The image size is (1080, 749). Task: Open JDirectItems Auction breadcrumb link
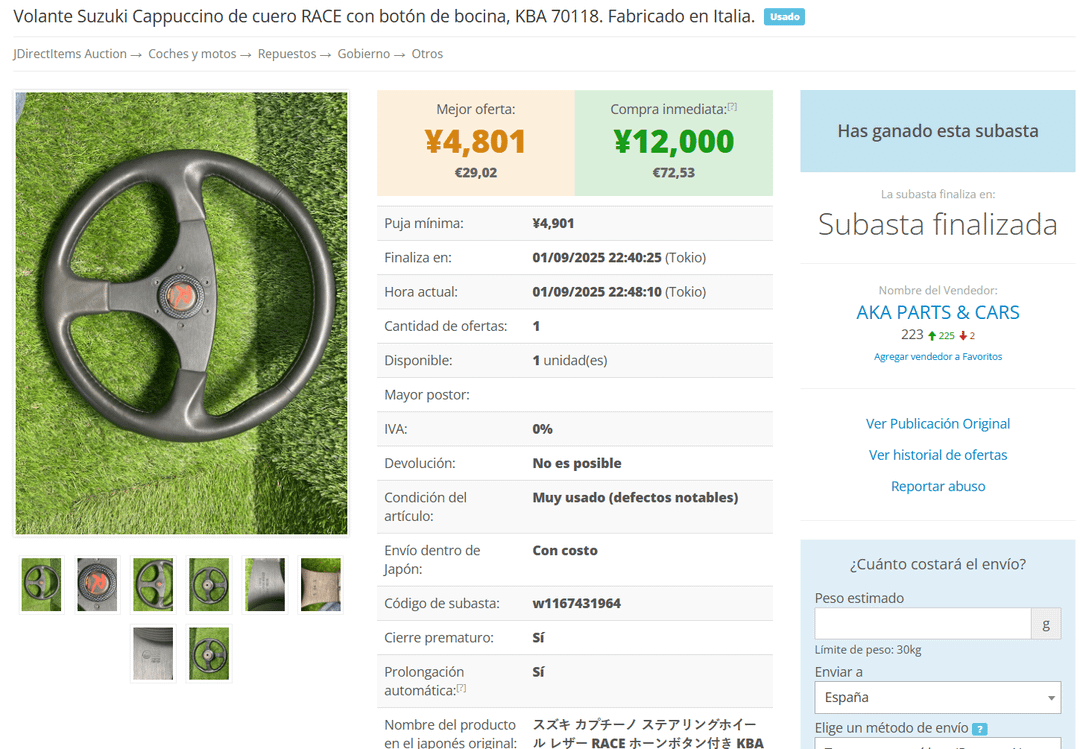pyautogui.click(x=70, y=54)
